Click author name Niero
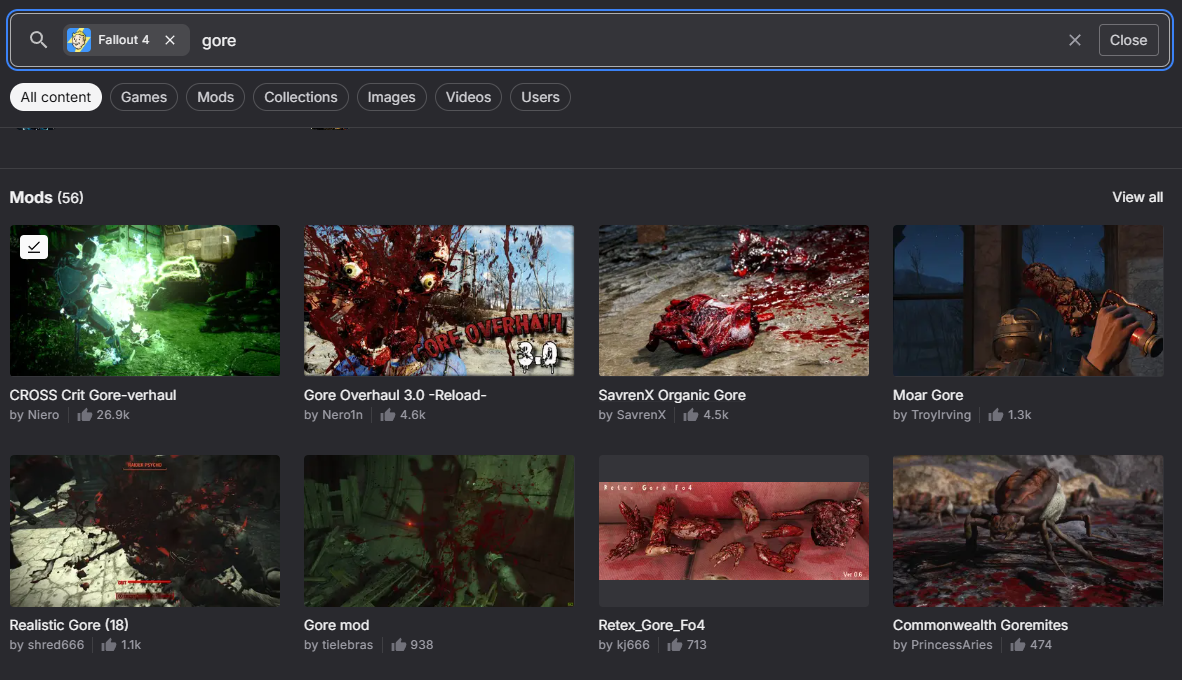Image resolution: width=1182 pixels, height=680 pixels. tap(43, 415)
